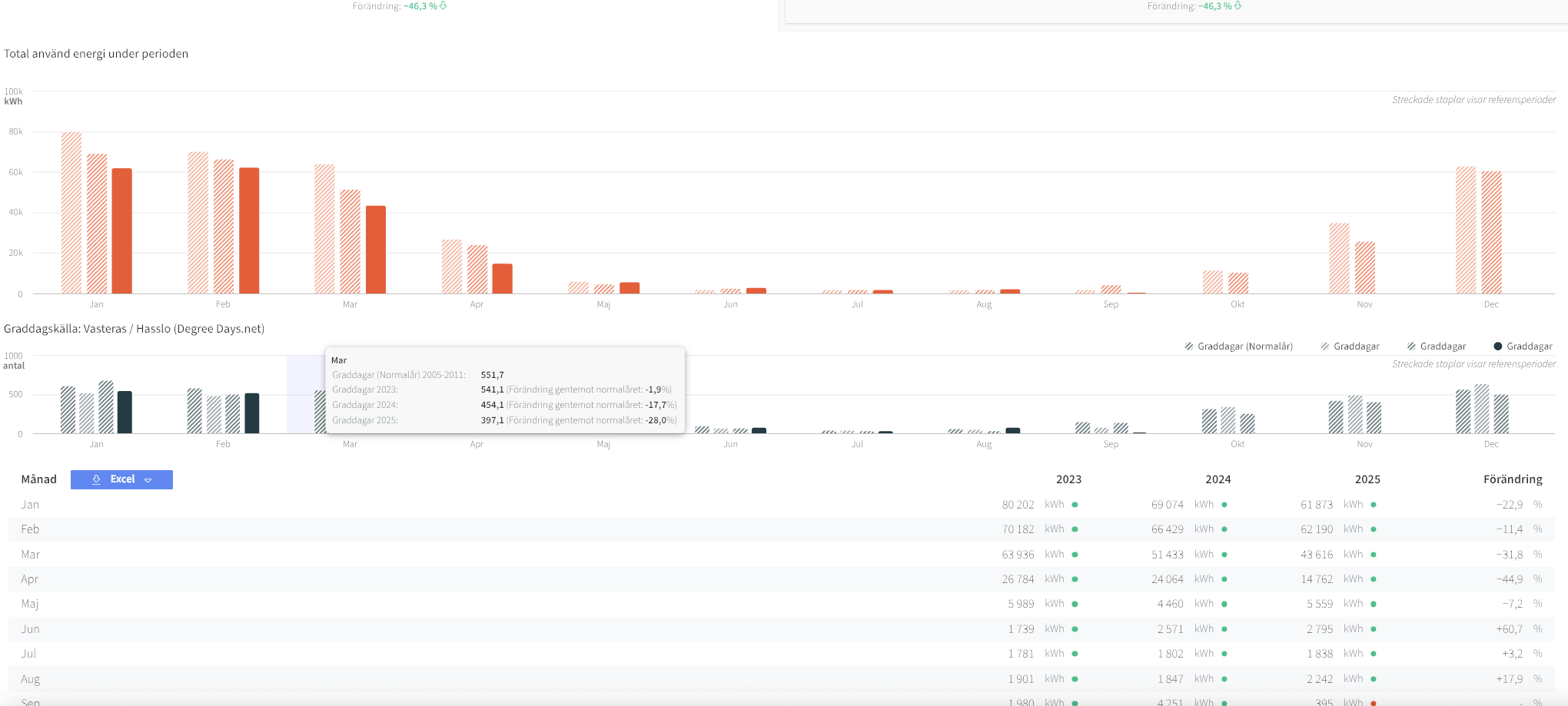Open the Excel export dropdown arrow
This screenshot has height=706, width=1568.
tap(148, 480)
